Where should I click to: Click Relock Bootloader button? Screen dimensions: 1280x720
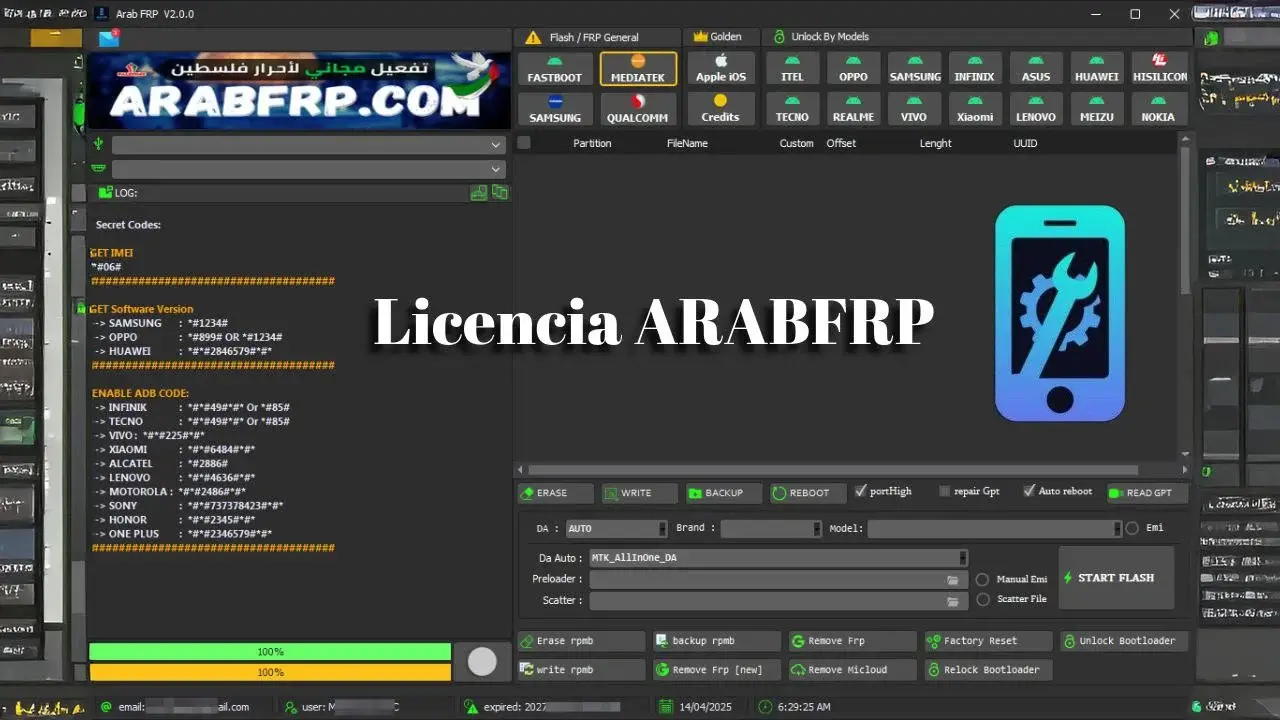click(x=988, y=670)
